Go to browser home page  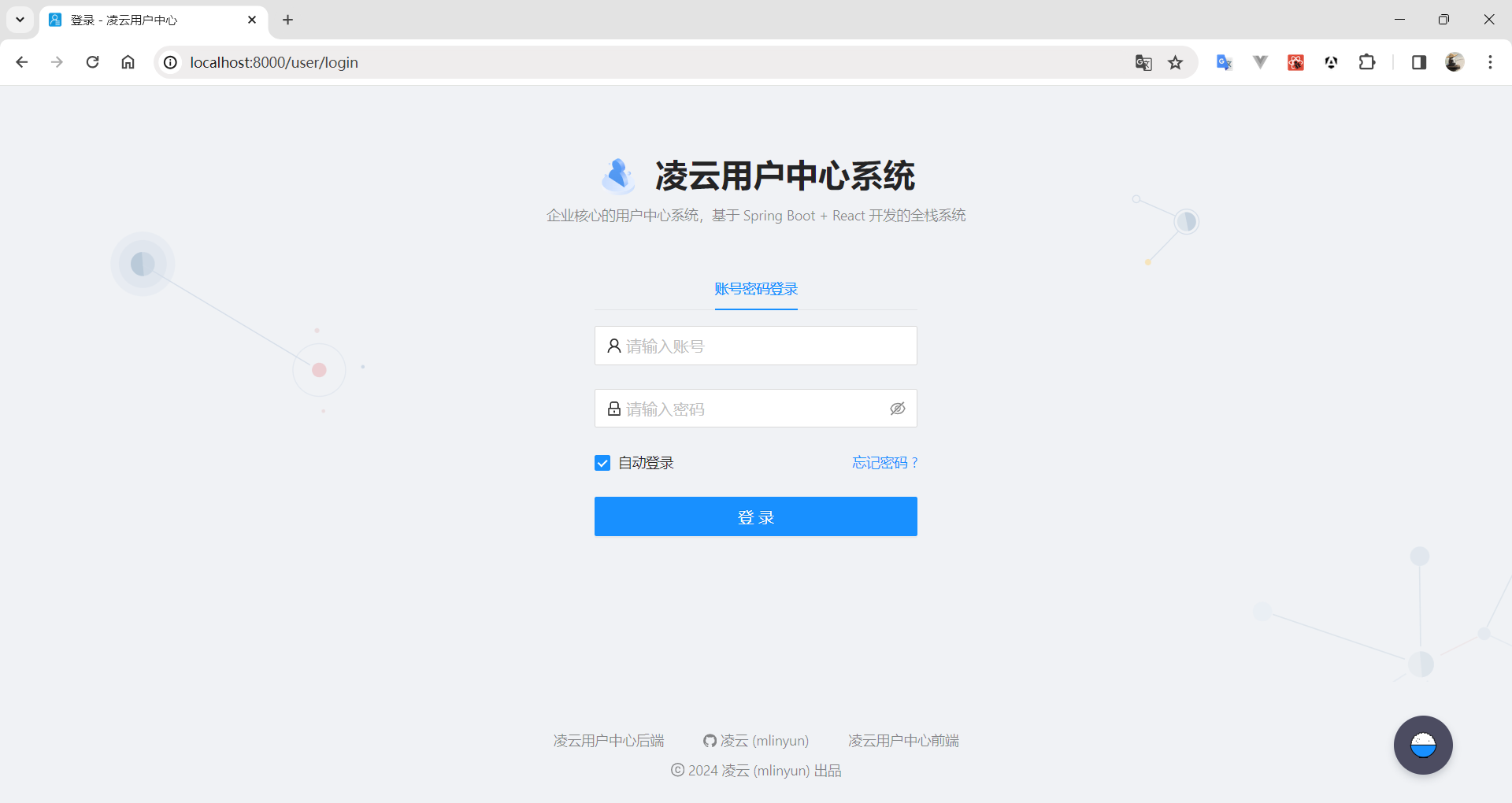[128, 62]
